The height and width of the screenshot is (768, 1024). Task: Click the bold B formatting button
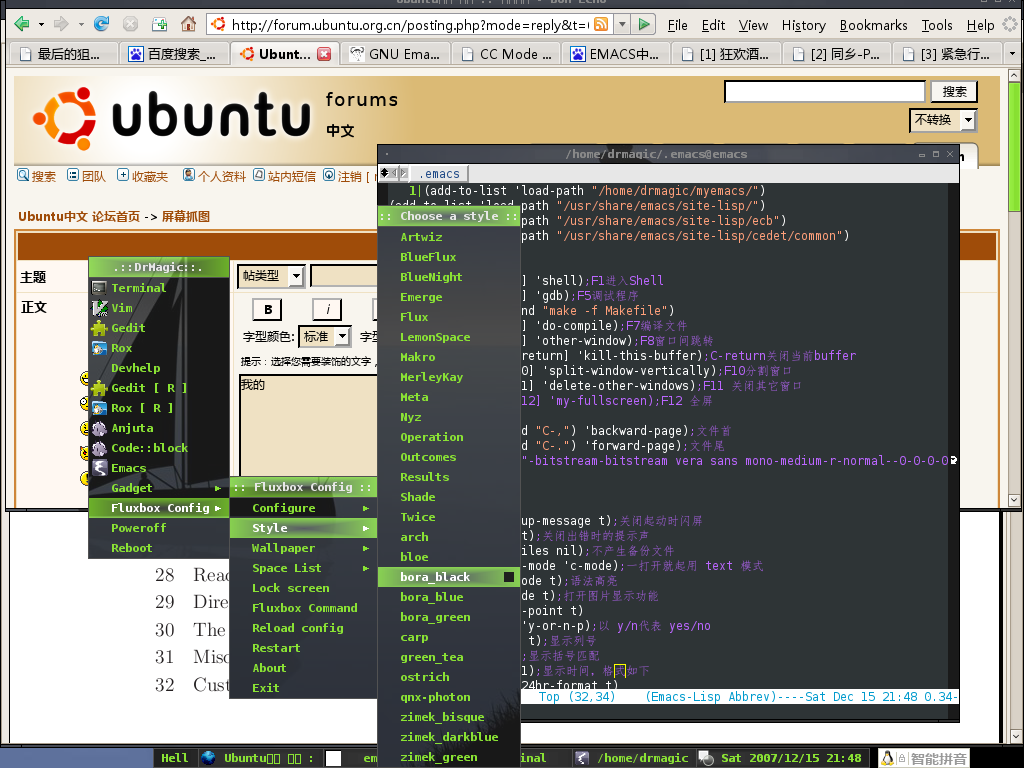268,310
